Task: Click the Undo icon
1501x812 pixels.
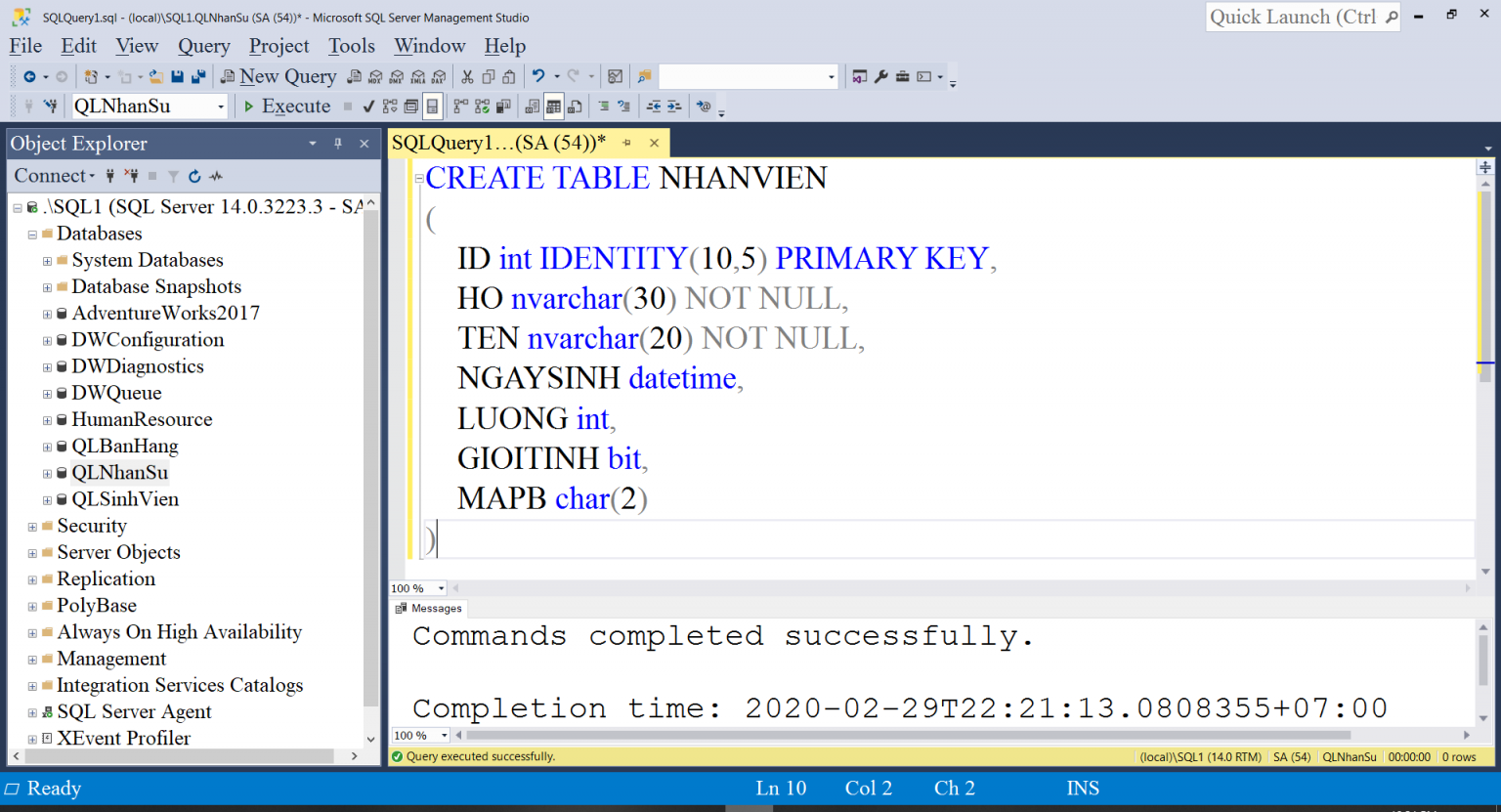Action: pos(538,76)
